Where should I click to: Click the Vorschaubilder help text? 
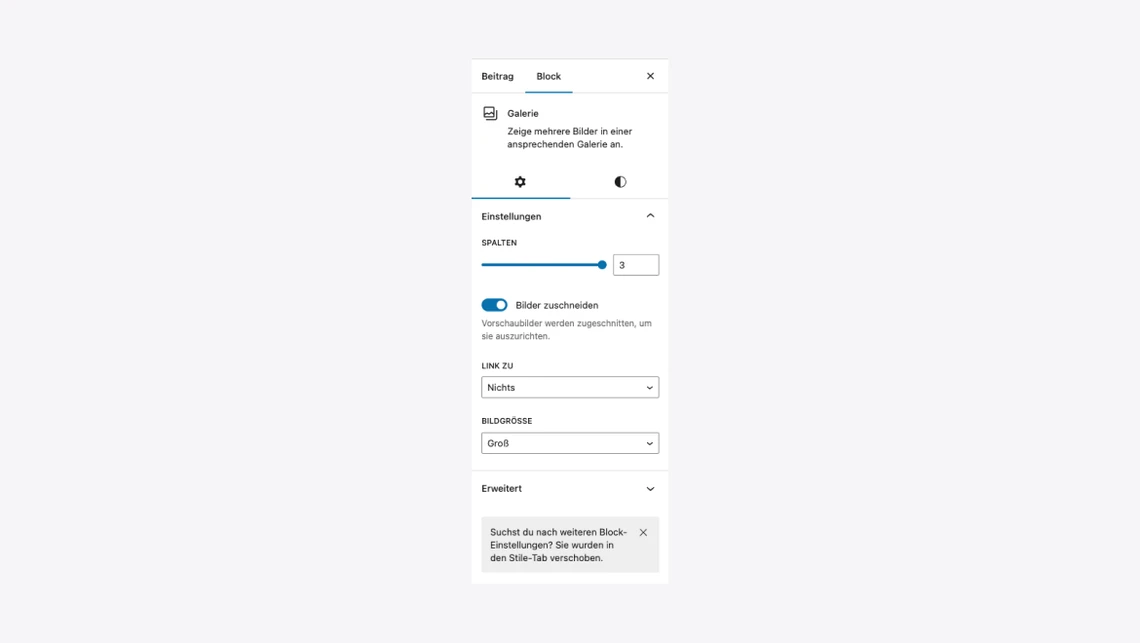tap(566, 330)
